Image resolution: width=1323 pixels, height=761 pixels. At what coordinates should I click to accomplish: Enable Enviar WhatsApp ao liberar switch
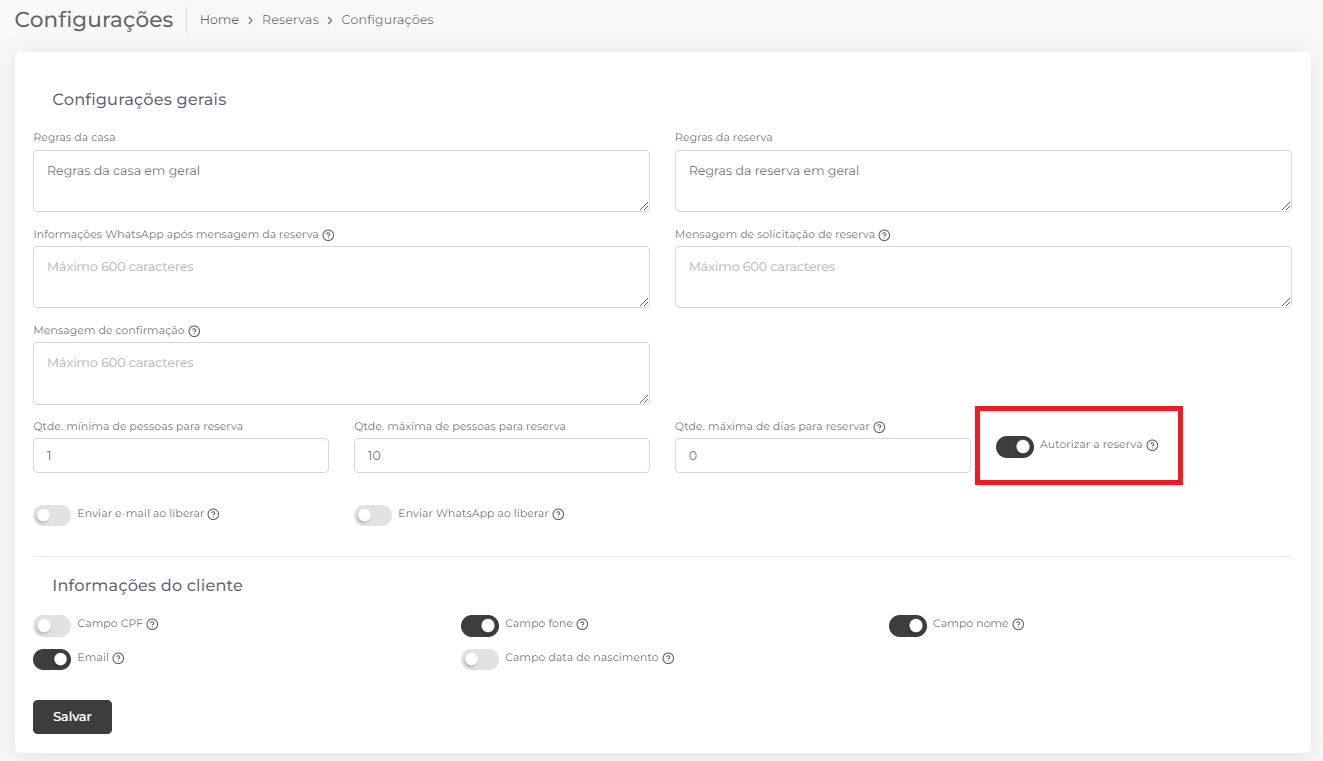tap(373, 515)
